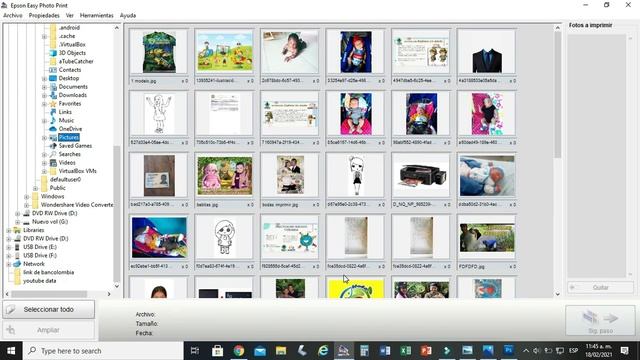This screenshot has height=360, width=640.
Task: Click the folder tree horizontal scrollbar
Action: click(49, 294)
